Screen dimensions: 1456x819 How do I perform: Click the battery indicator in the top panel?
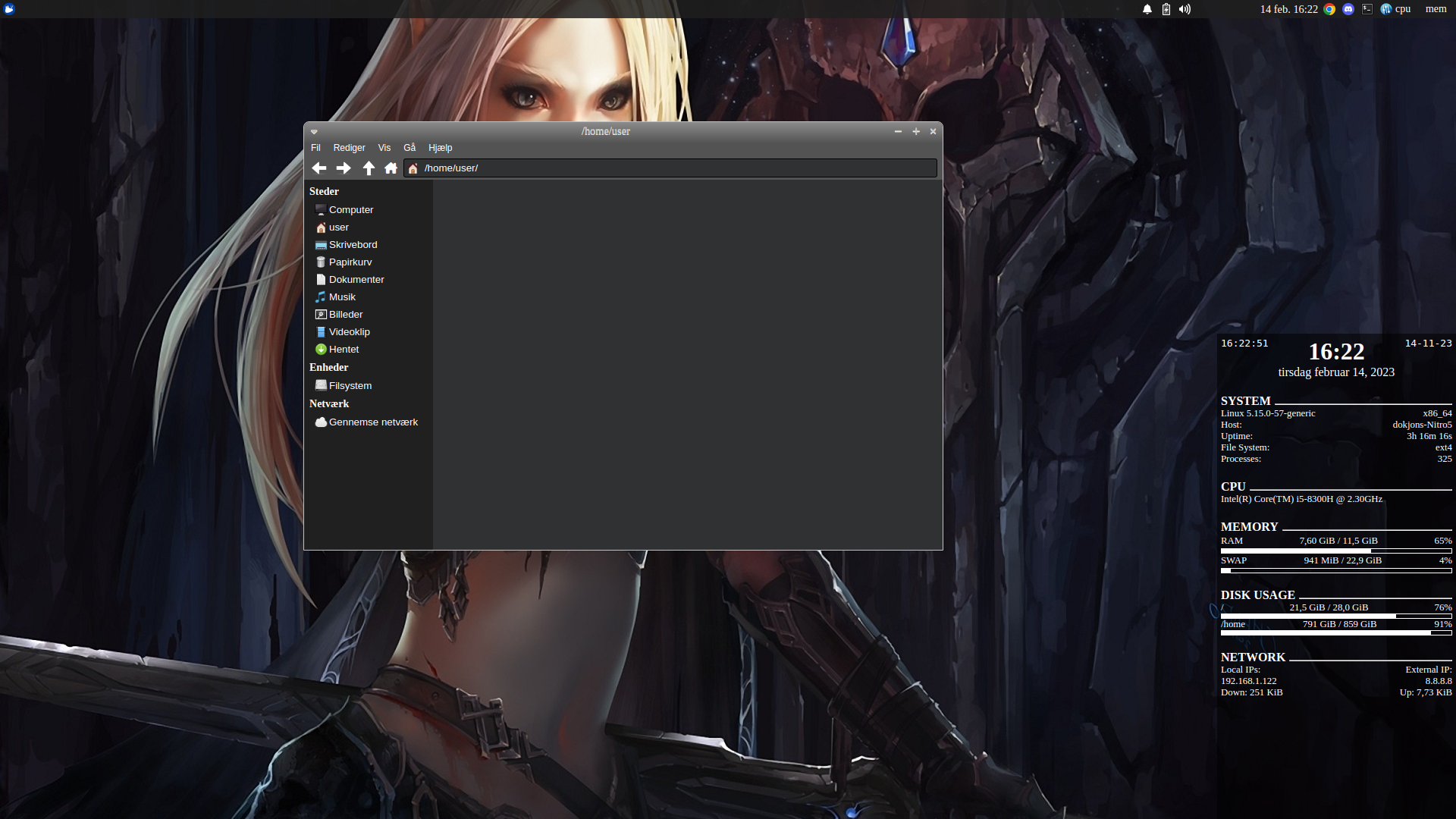[x=1166, y=9]
